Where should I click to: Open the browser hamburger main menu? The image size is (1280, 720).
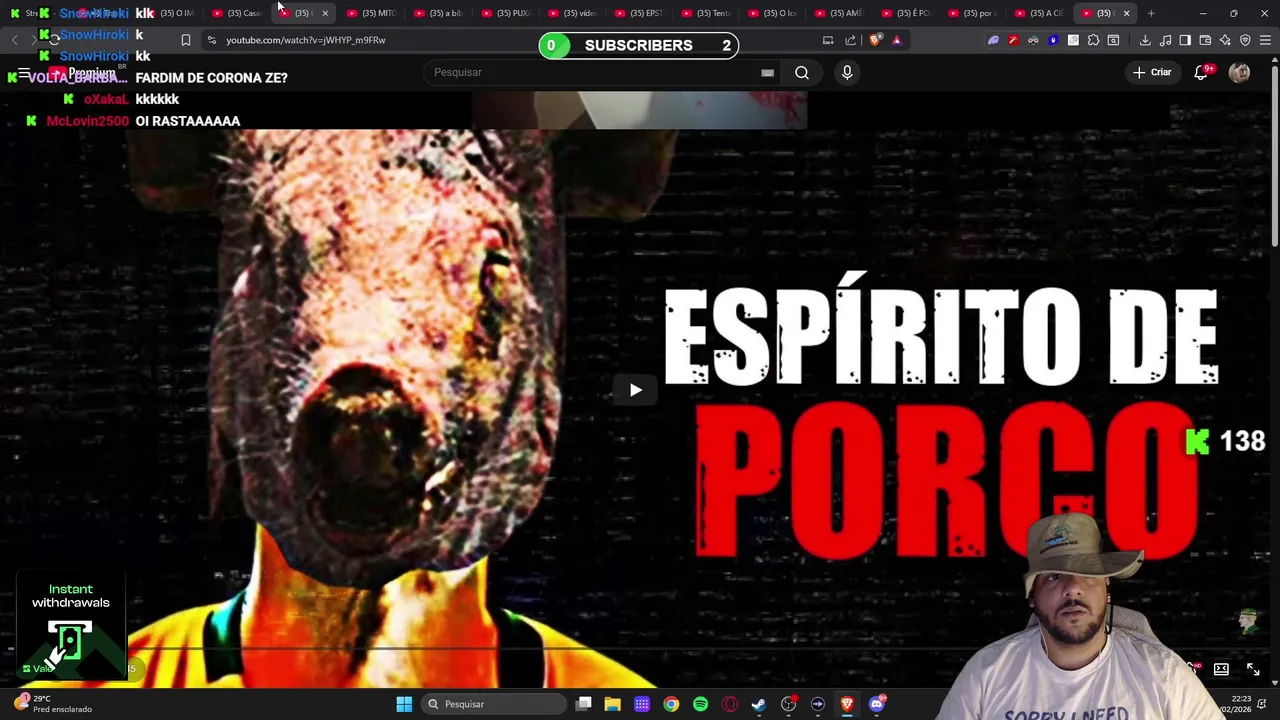coord(1266,40)
